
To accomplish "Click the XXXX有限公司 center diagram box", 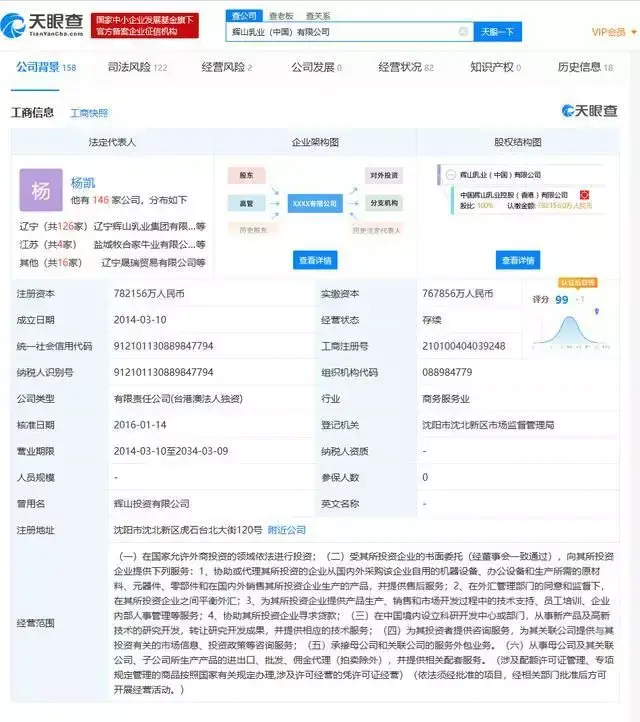I will point(315,203).
